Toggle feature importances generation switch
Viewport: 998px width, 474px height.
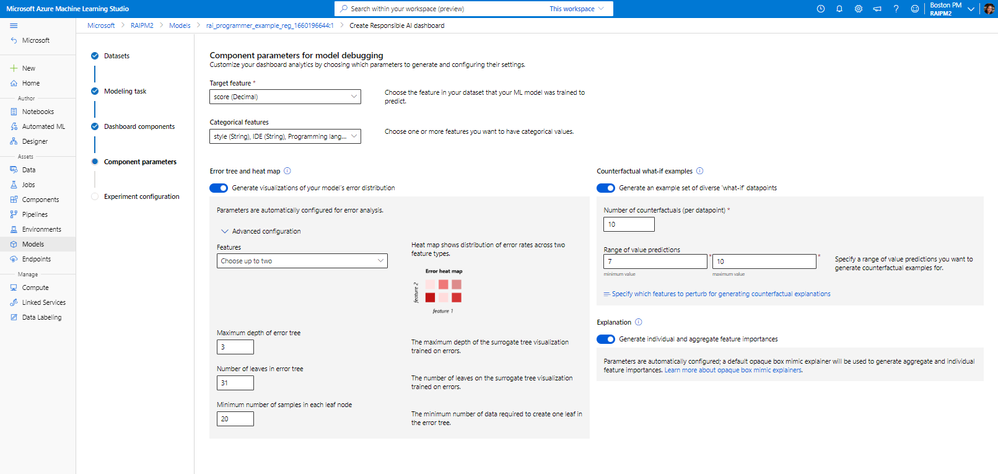(x=606, y=339)
